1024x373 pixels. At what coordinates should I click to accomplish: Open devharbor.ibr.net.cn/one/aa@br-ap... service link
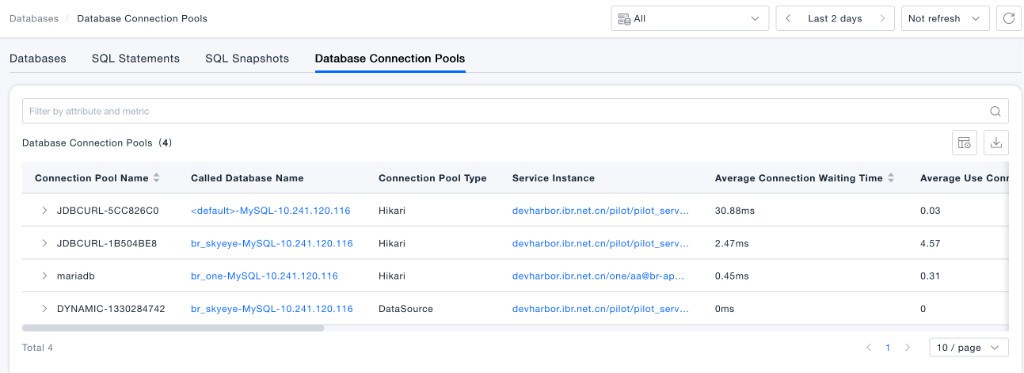pyautogui.click(x=598, y=276)
